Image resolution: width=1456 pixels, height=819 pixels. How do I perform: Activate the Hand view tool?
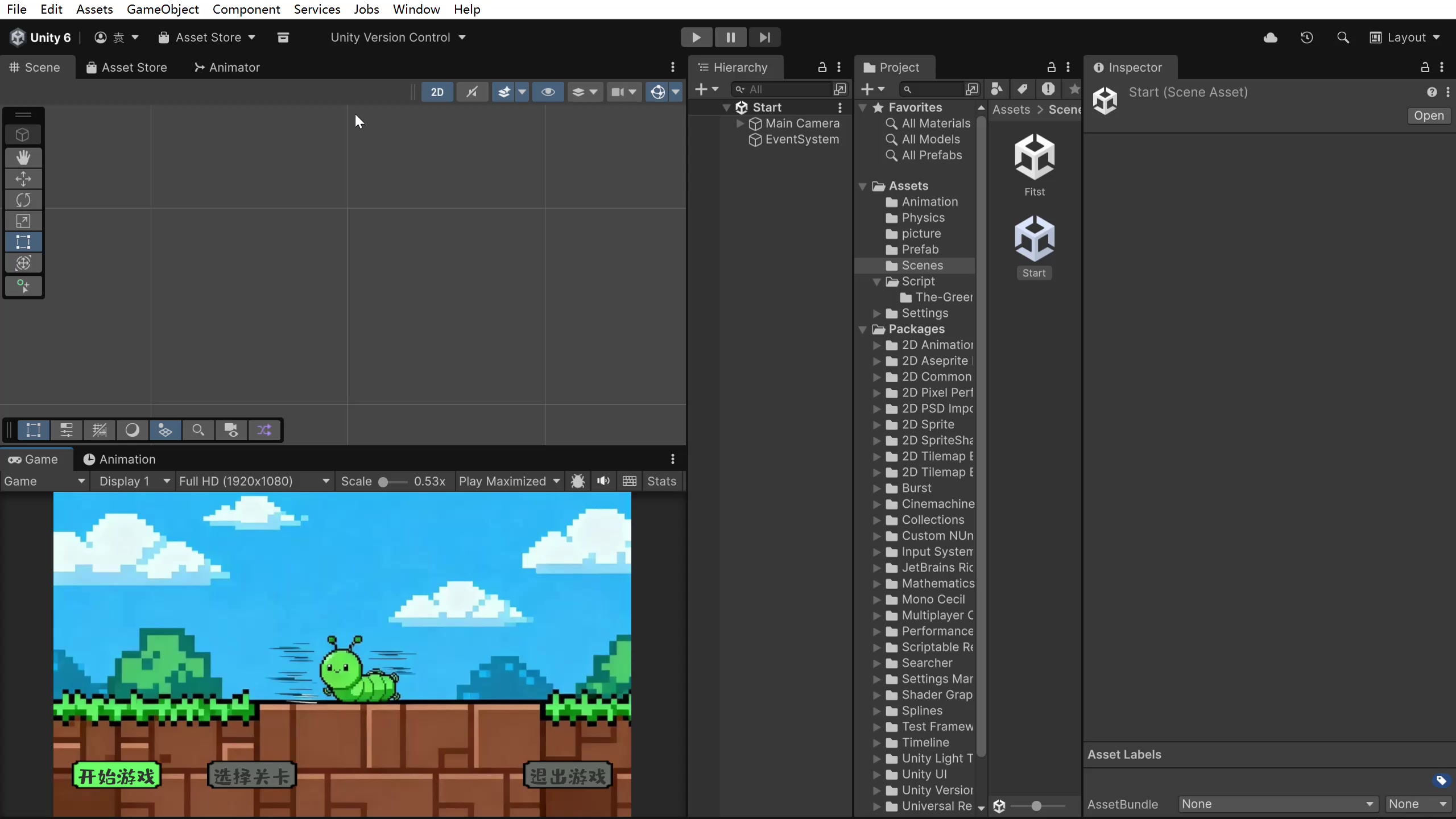coord(23,158)
